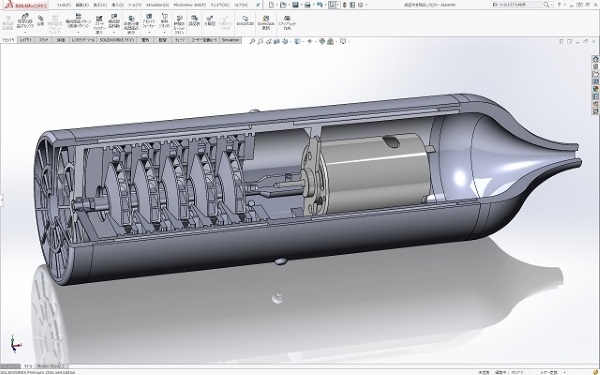The width and height of the screenshot is (600, 375).
Task: Click the SpeedPak update icon
Action: [266, 23]
